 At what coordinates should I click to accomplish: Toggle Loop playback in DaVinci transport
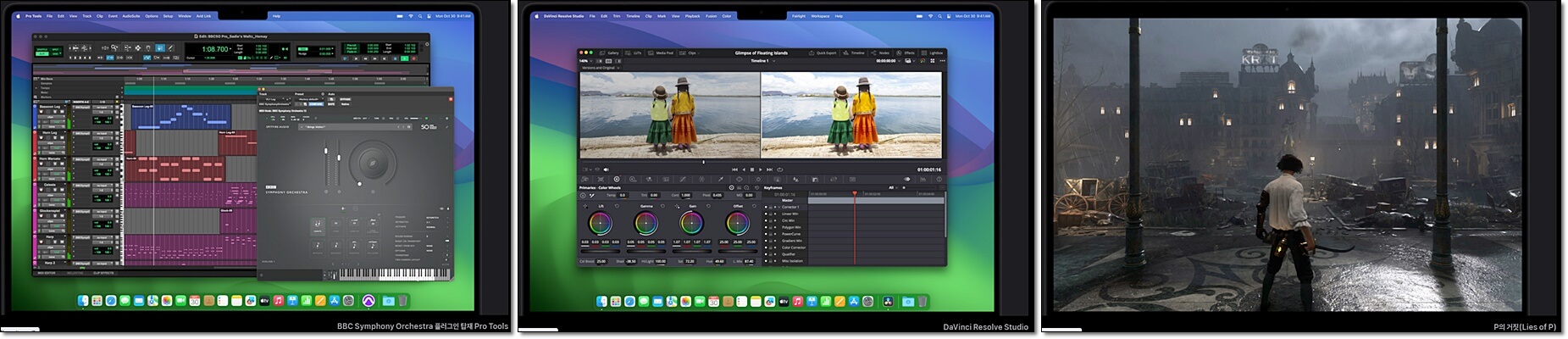tap(782, 169)
